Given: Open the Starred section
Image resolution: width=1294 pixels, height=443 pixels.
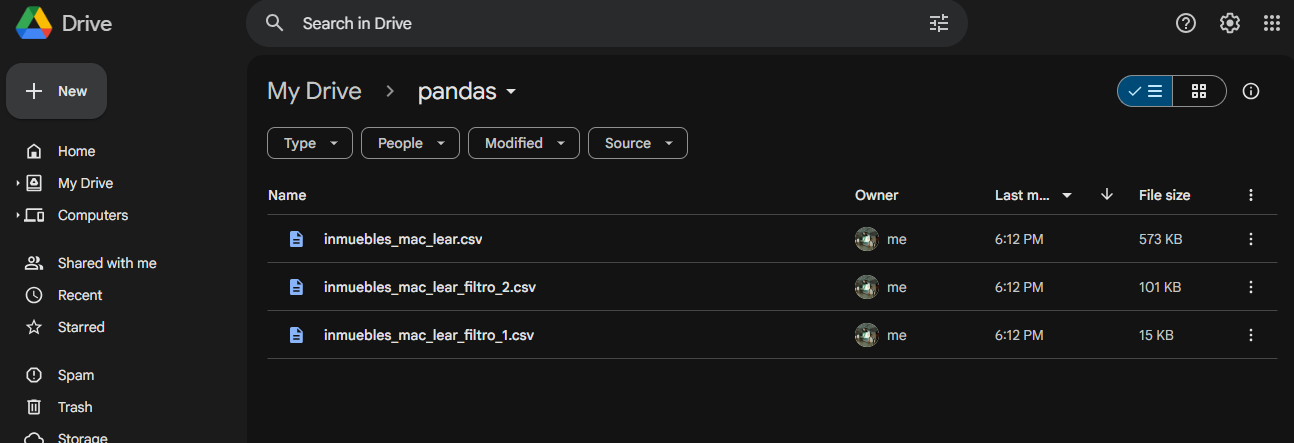Looking at the screenshot, I should click(x=81, y=327).
